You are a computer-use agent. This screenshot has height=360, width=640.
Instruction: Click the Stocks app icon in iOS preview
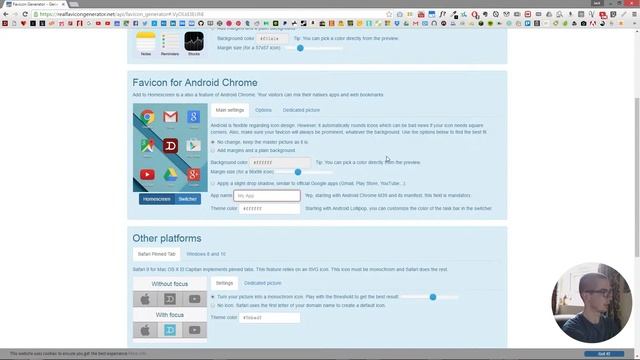pyautogui.click(x=194, y=41)
